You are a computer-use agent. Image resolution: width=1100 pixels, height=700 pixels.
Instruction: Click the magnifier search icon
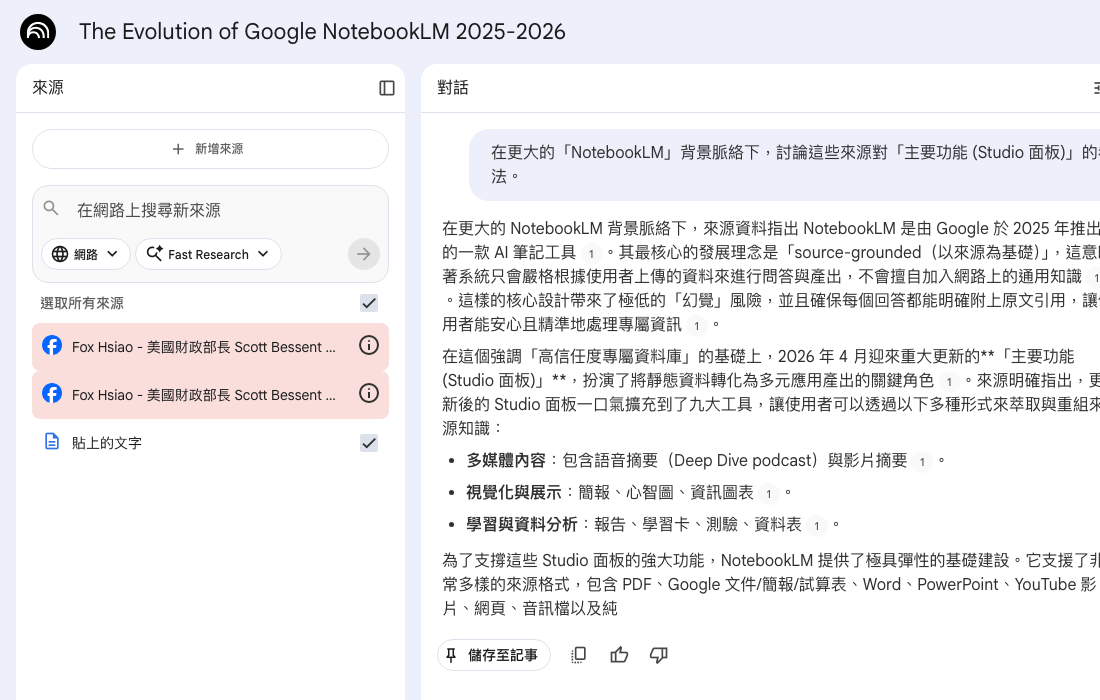point(51,208)
